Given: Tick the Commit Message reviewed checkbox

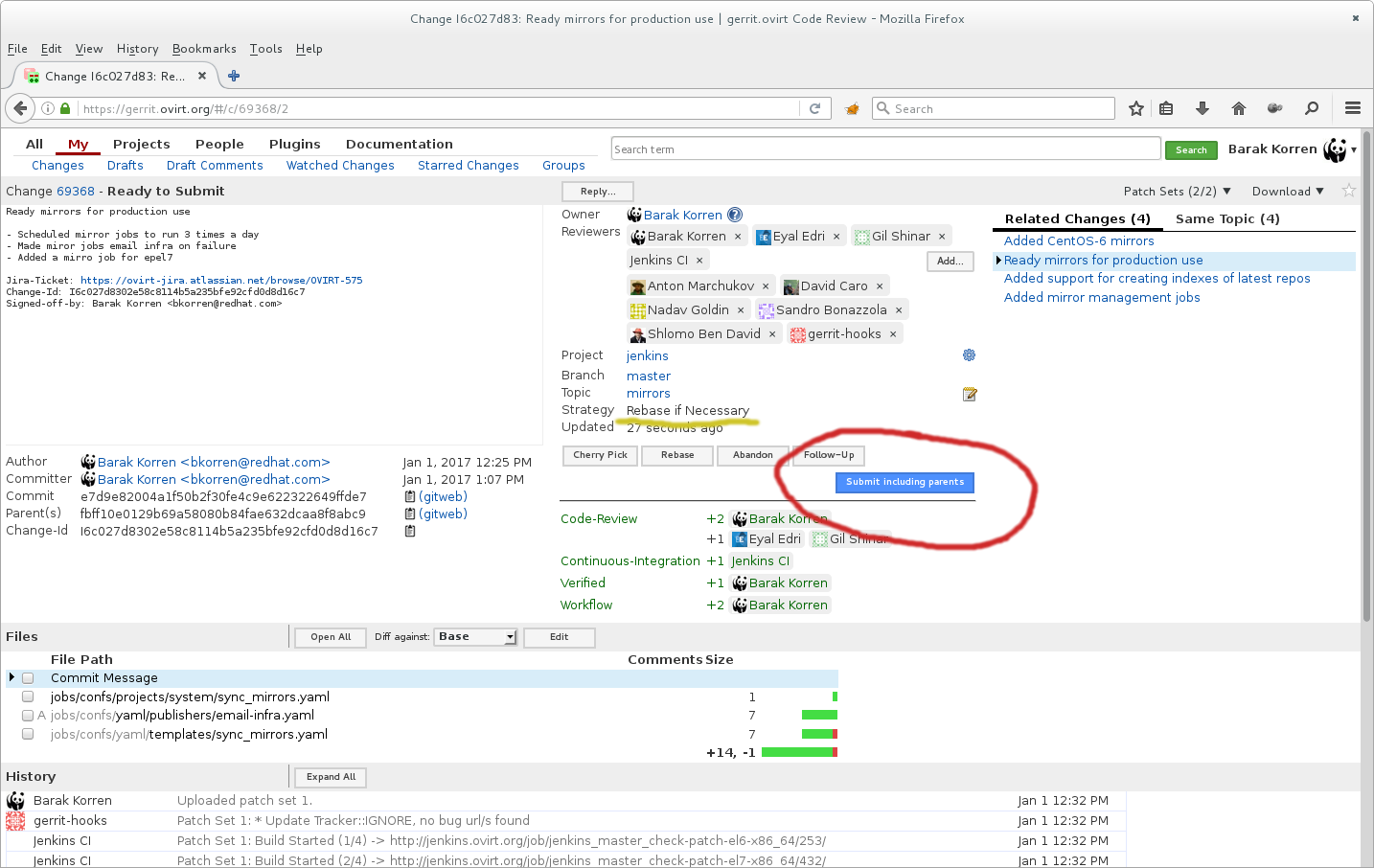Looking at the screenshot, I should coord(28,677).
